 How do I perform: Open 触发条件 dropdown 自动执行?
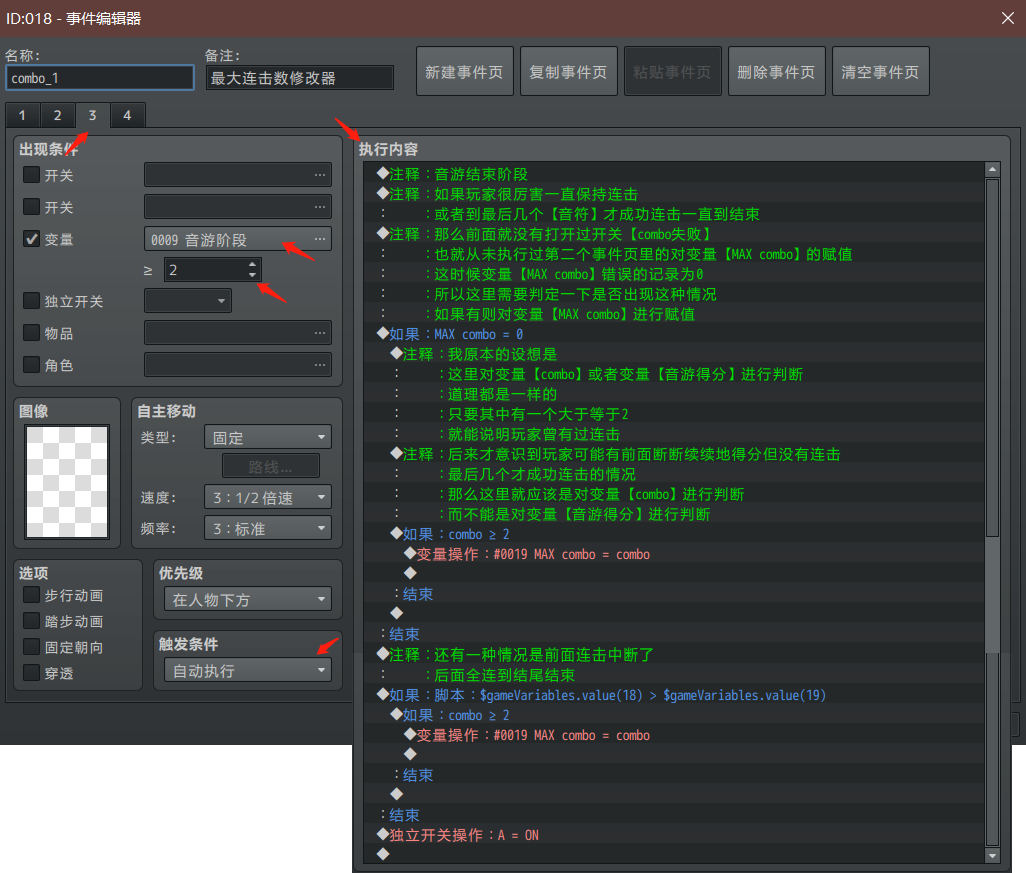tap(248, 670)
